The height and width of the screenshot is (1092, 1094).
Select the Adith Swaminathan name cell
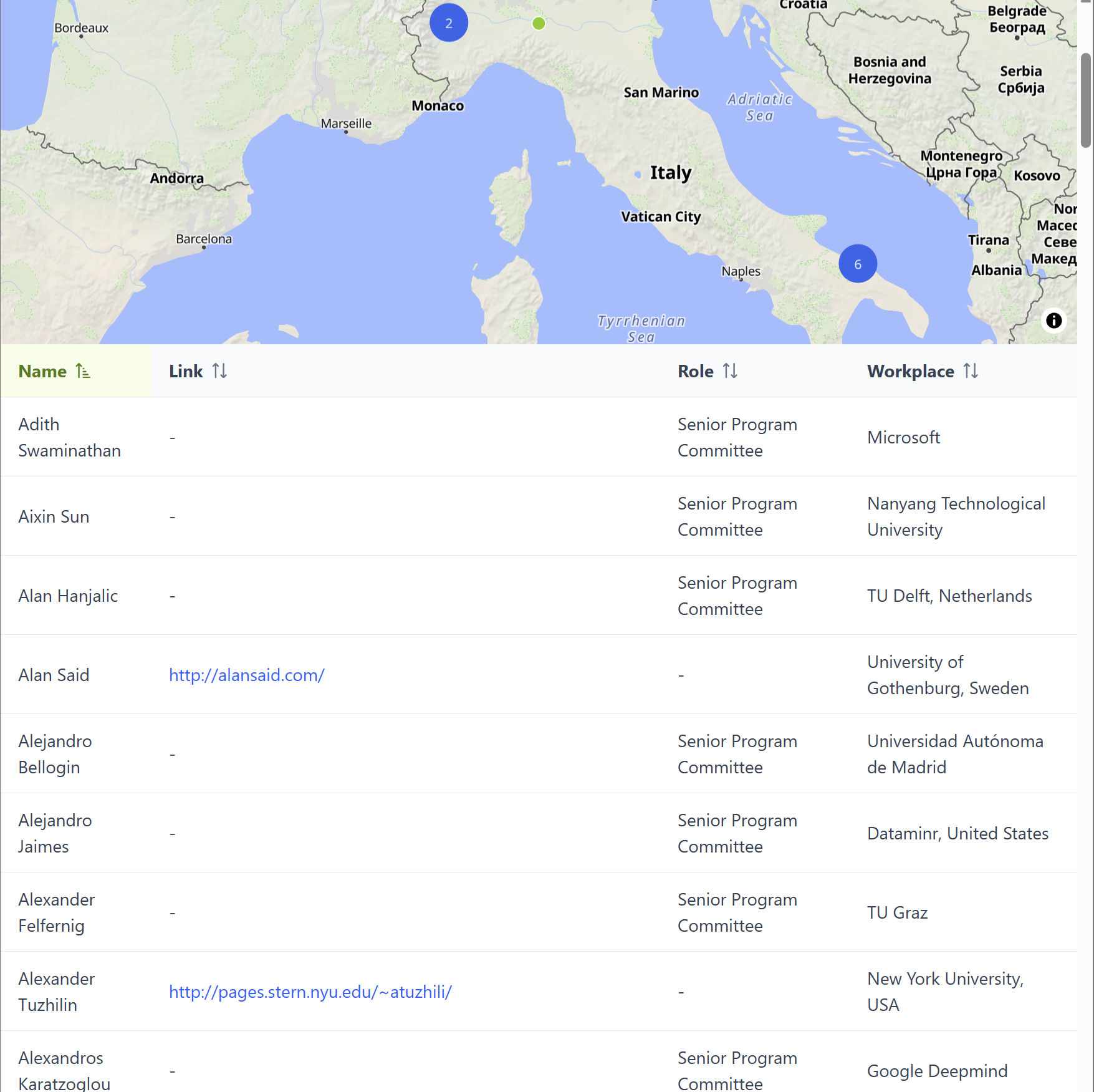pos(69,437)
